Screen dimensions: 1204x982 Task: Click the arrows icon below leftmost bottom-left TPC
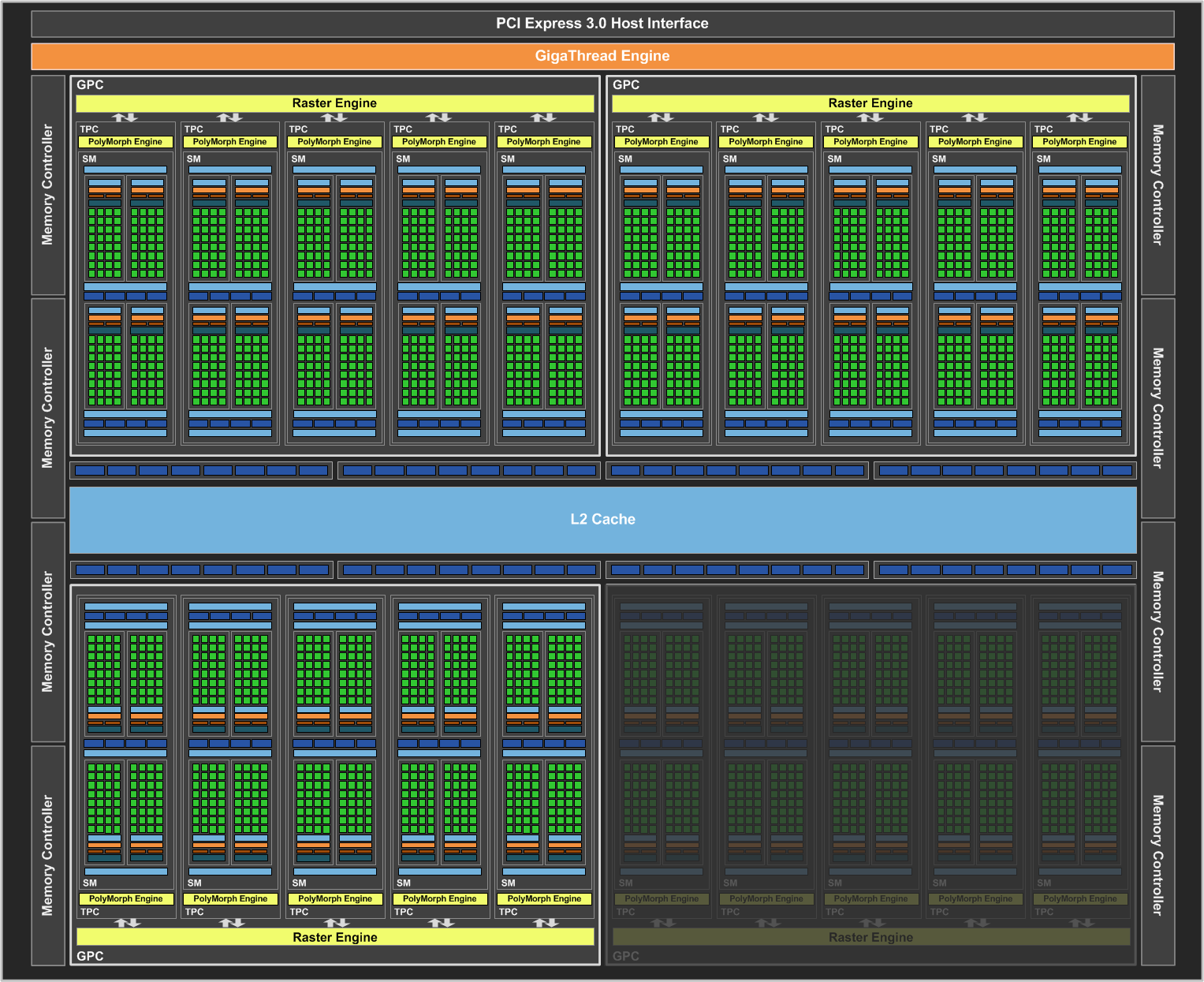[127, 923]
